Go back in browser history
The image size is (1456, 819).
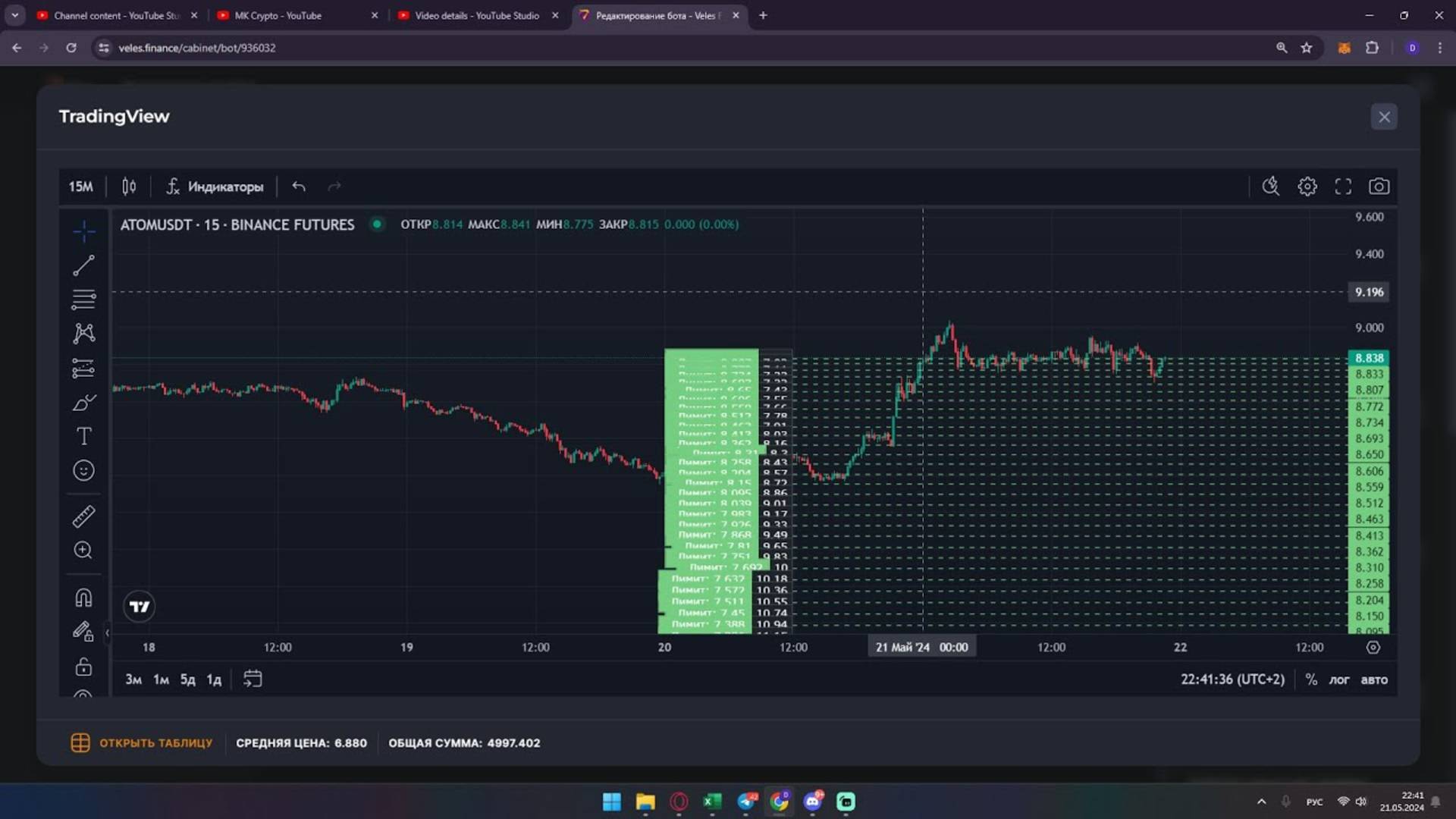tap(17, 48)
